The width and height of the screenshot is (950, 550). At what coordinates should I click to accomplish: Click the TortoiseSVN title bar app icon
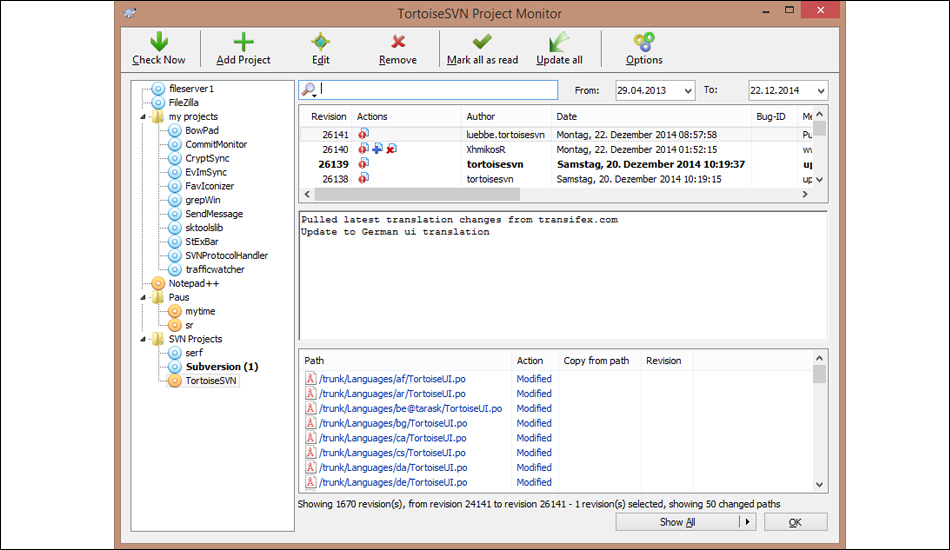click(x=130, y=13)
